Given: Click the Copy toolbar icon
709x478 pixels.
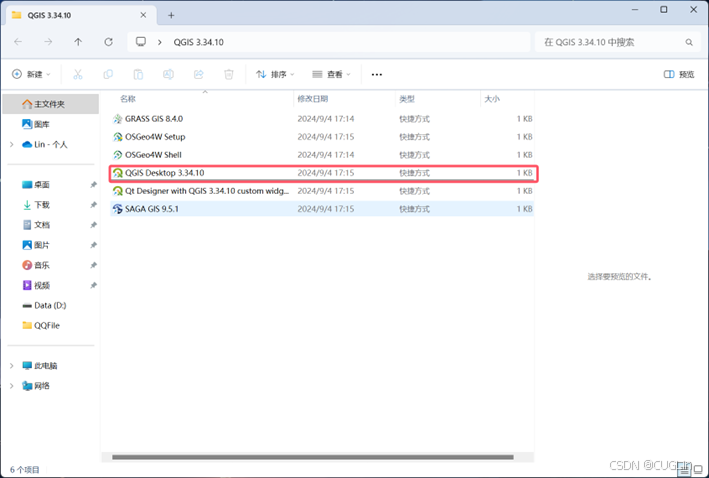Looking at the screenshot, I should pos(108,74).
